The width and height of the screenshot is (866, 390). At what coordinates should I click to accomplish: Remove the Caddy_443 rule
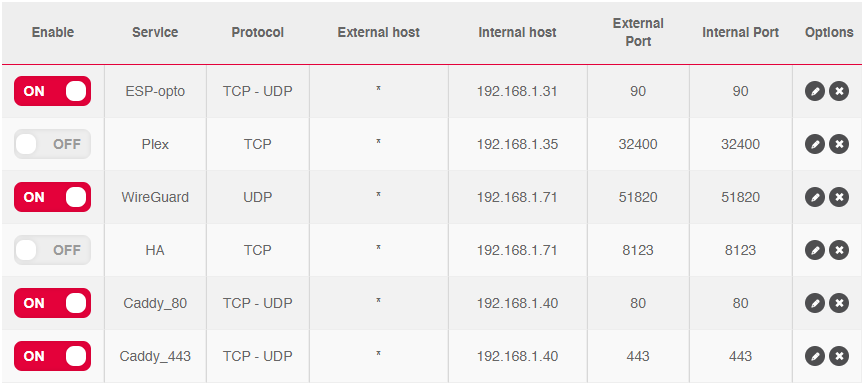[x=839, y=356]
